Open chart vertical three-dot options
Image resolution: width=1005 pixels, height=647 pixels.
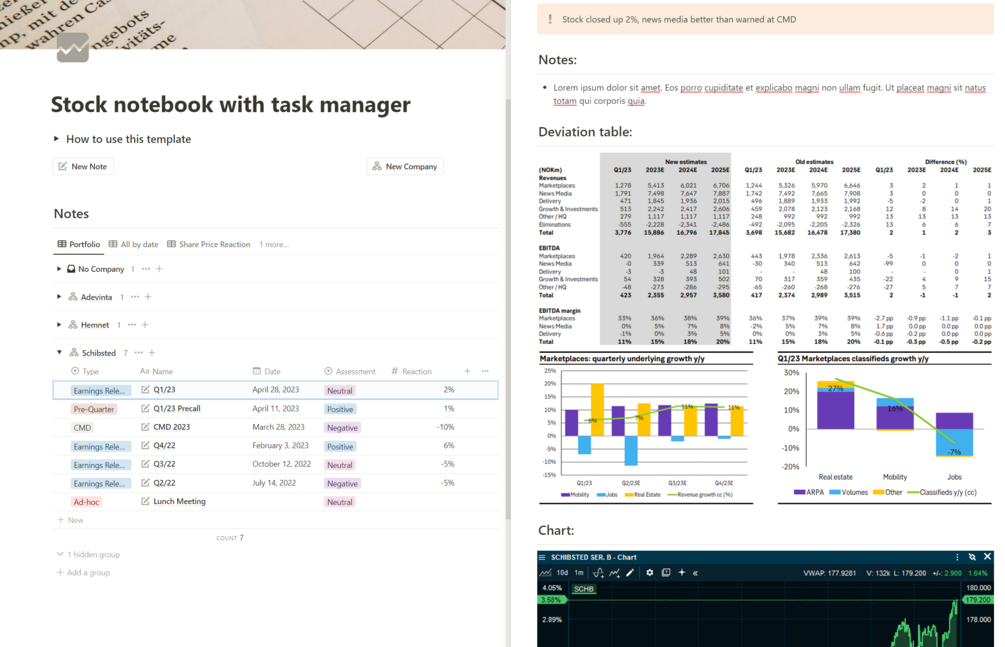click(957, 557)
